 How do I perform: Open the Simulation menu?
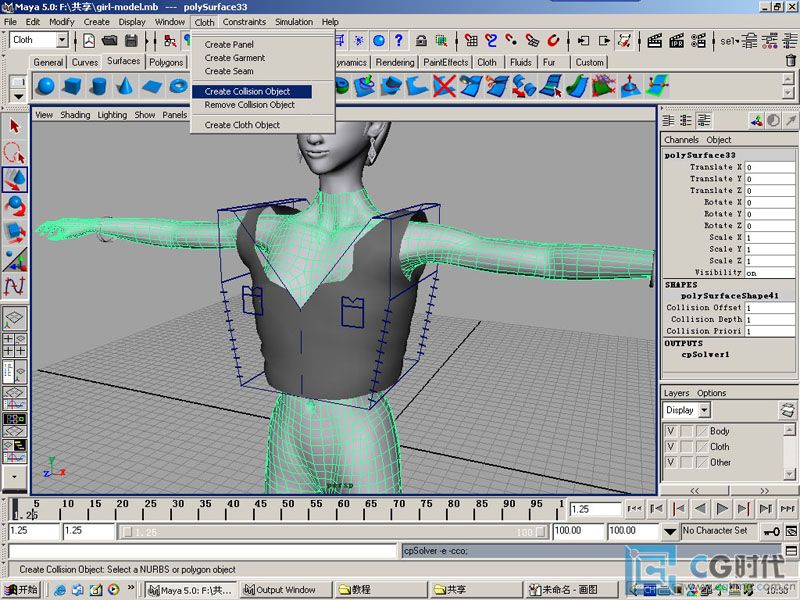point(294,22)
